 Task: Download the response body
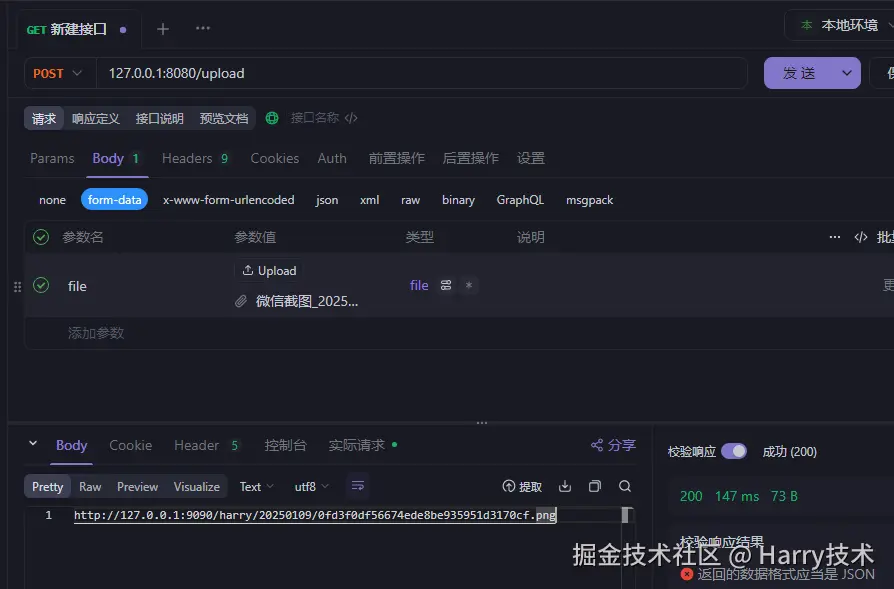point(565,486)
